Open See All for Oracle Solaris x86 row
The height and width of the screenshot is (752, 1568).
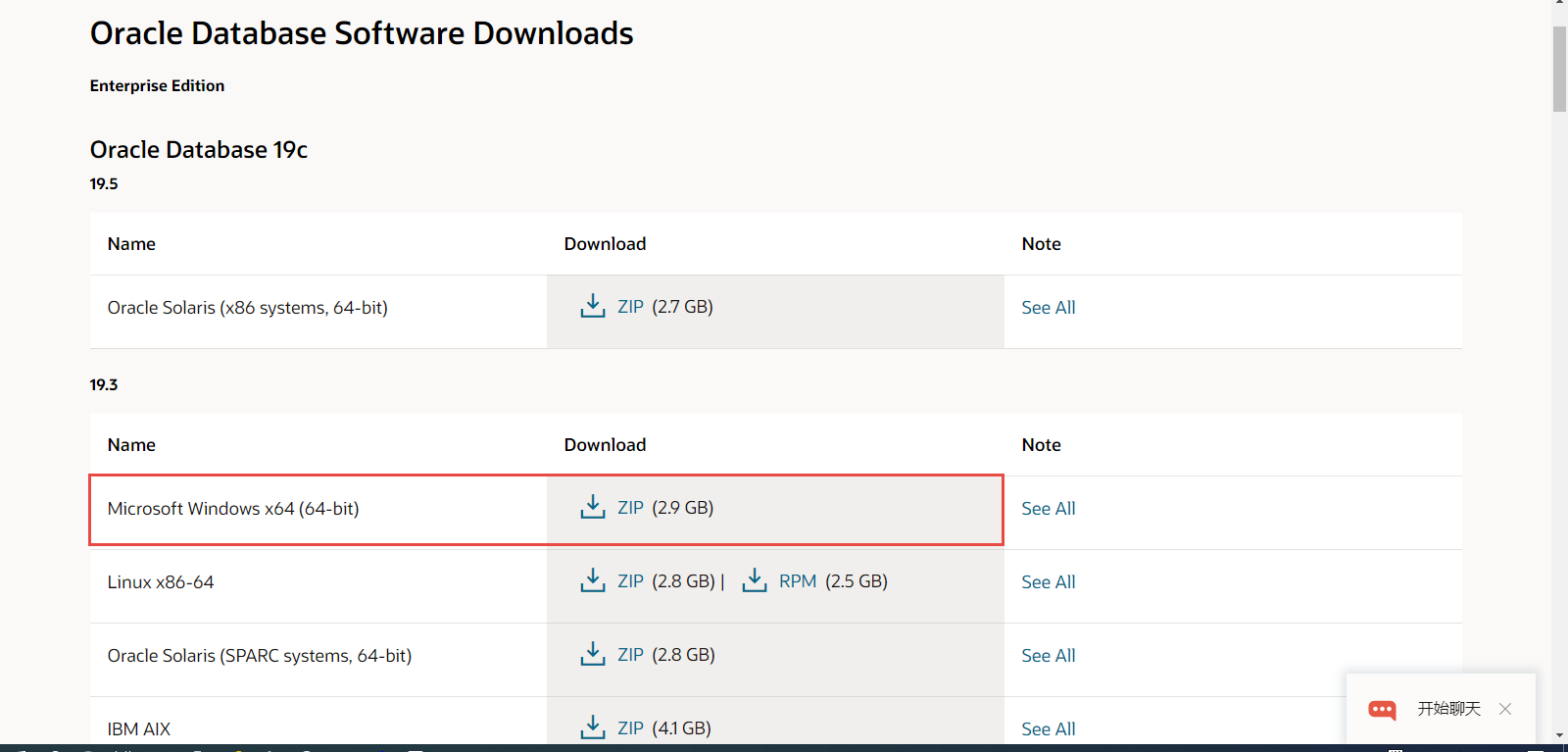tap(1049, 308)
